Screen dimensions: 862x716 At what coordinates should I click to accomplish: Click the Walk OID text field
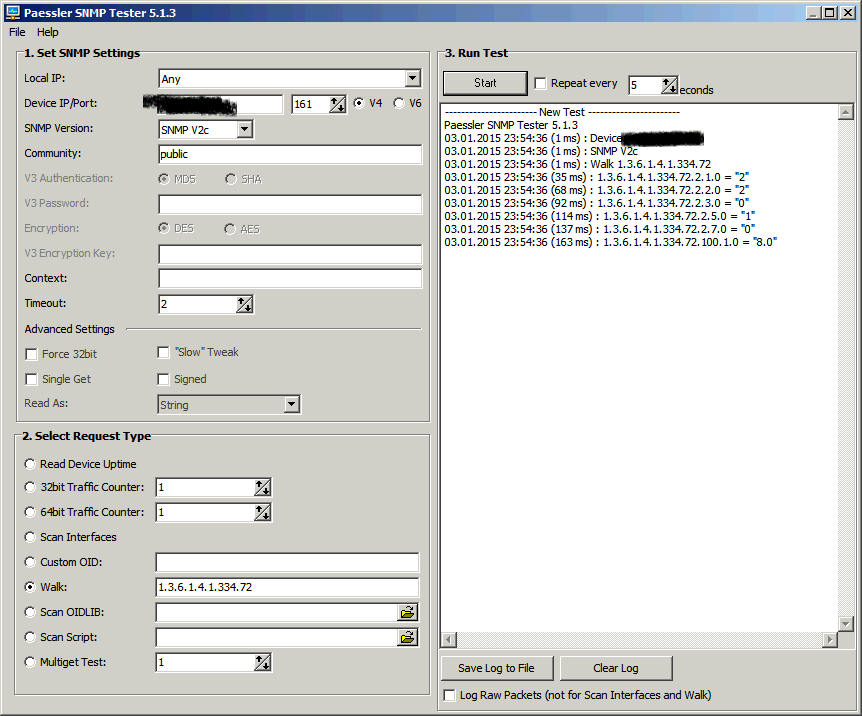pos(287,587)
